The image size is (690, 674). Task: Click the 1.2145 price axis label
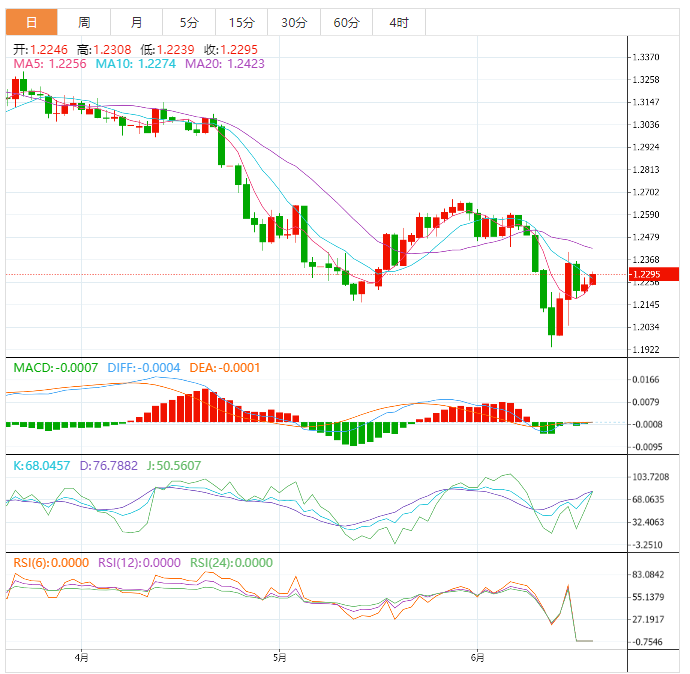pyautogui.click(x=646, y=304)
